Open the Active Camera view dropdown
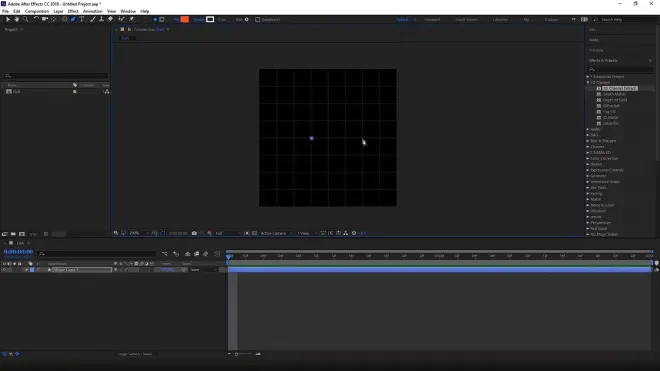Screen dimensions: 660x371 276,233
